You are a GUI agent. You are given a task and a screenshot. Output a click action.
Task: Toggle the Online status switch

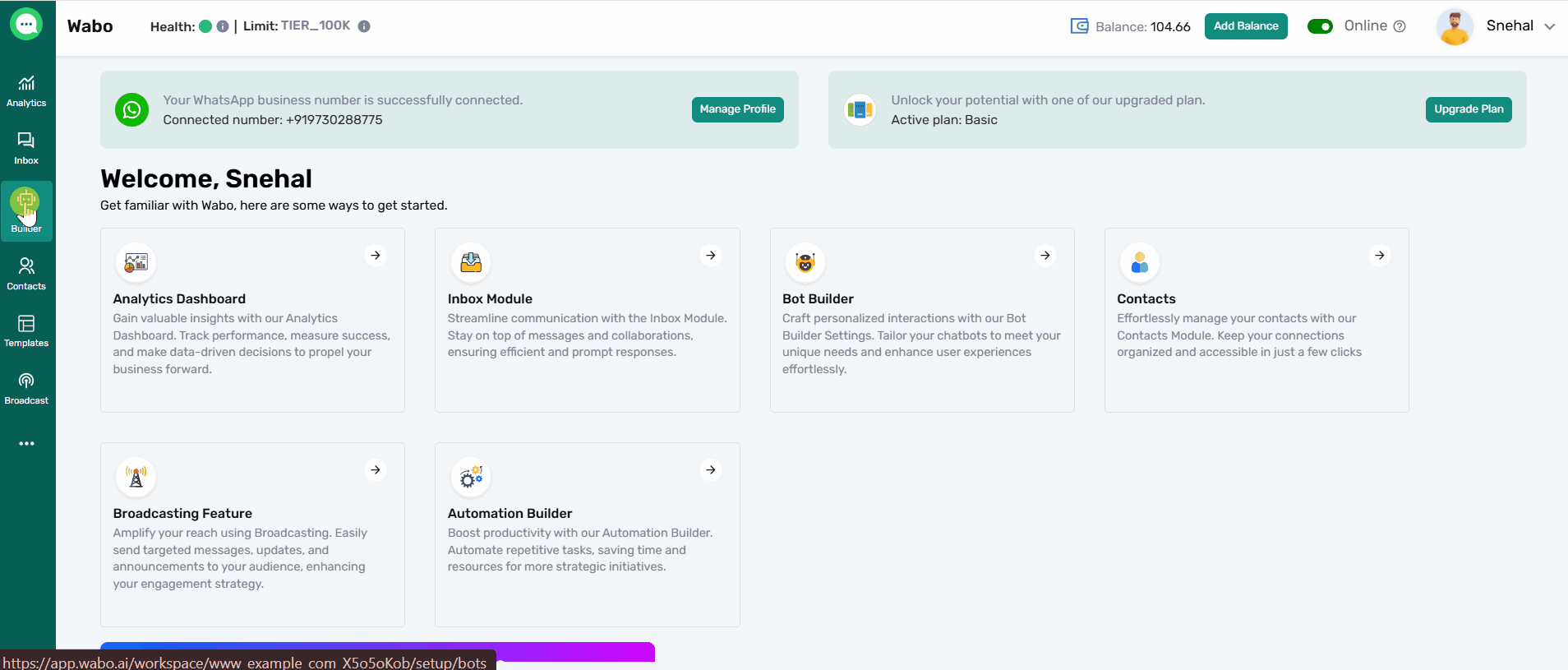(1320, 26)
